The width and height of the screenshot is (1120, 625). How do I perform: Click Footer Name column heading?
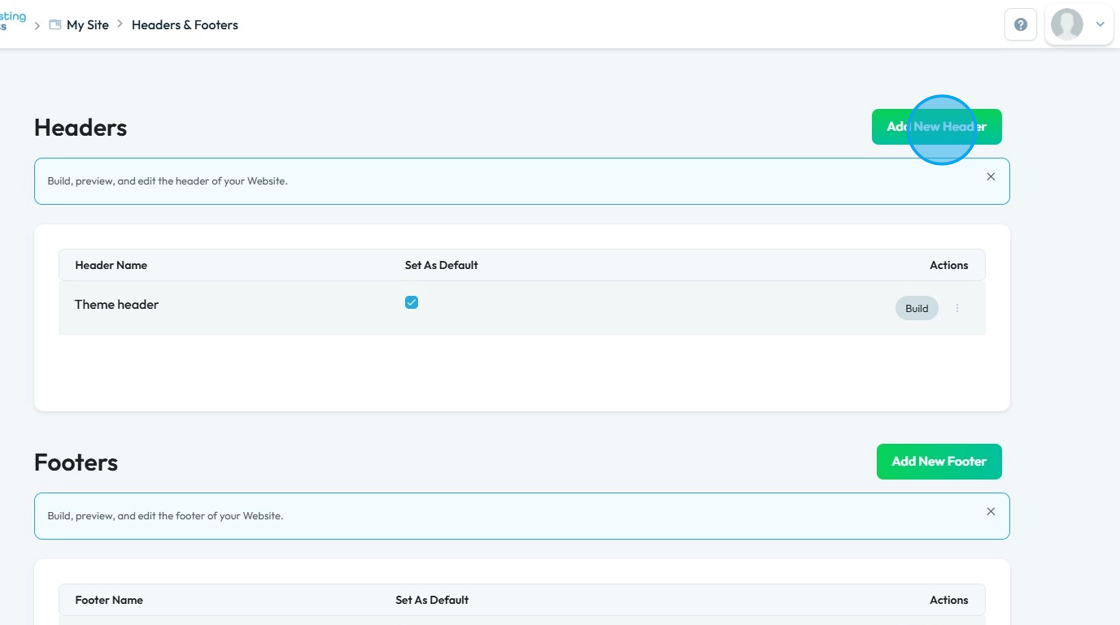(109, 600)
